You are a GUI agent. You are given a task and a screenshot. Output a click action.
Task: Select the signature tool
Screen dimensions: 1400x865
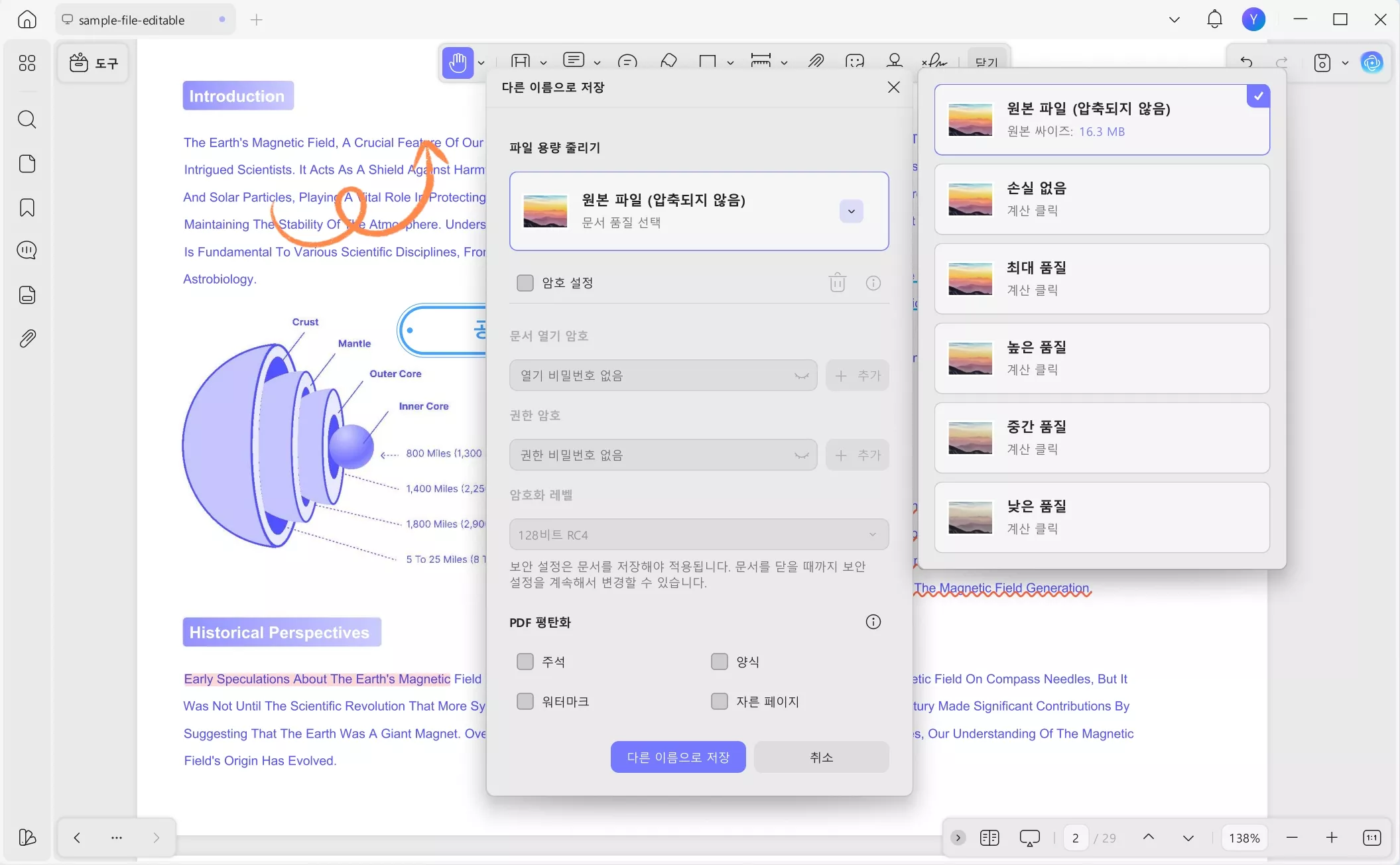click(934, 62)
